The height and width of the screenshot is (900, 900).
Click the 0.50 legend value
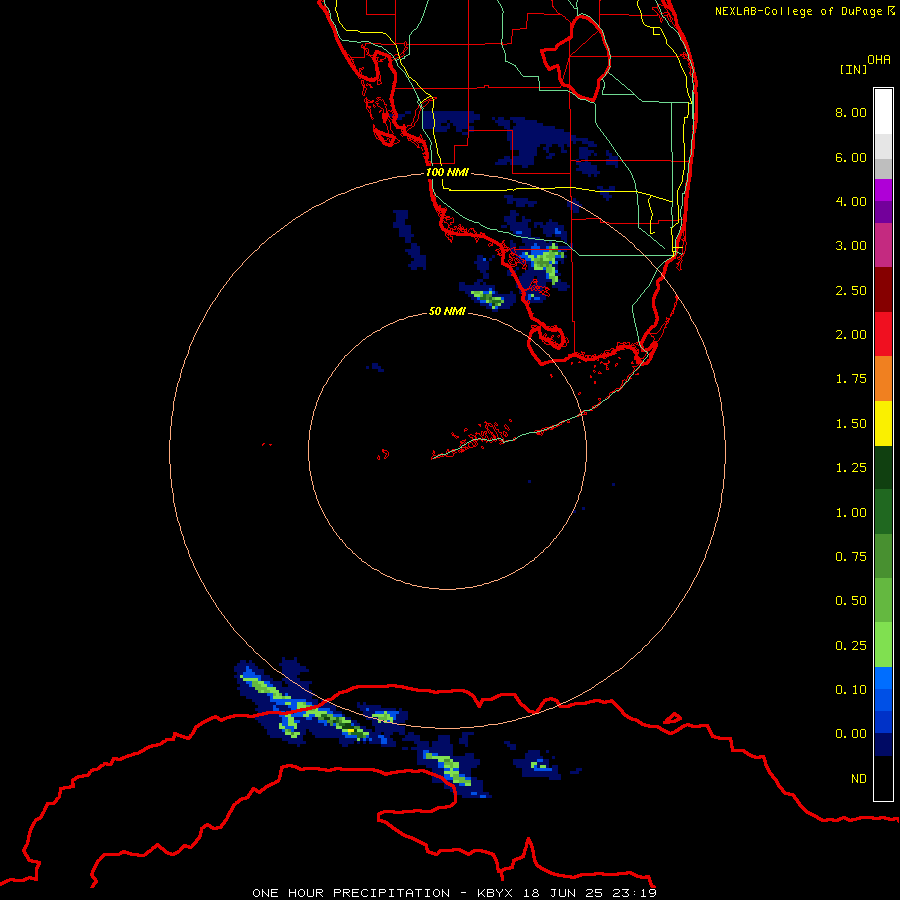click(851, 601)
